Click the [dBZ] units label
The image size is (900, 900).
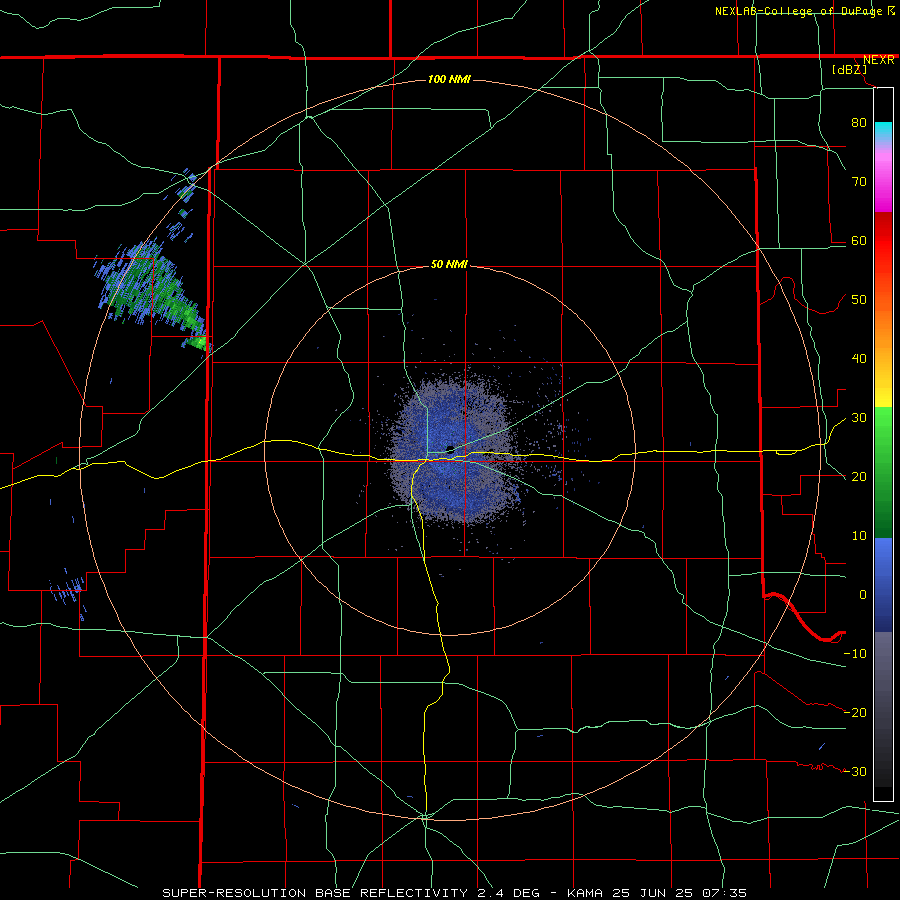click(x=849, y=69)
